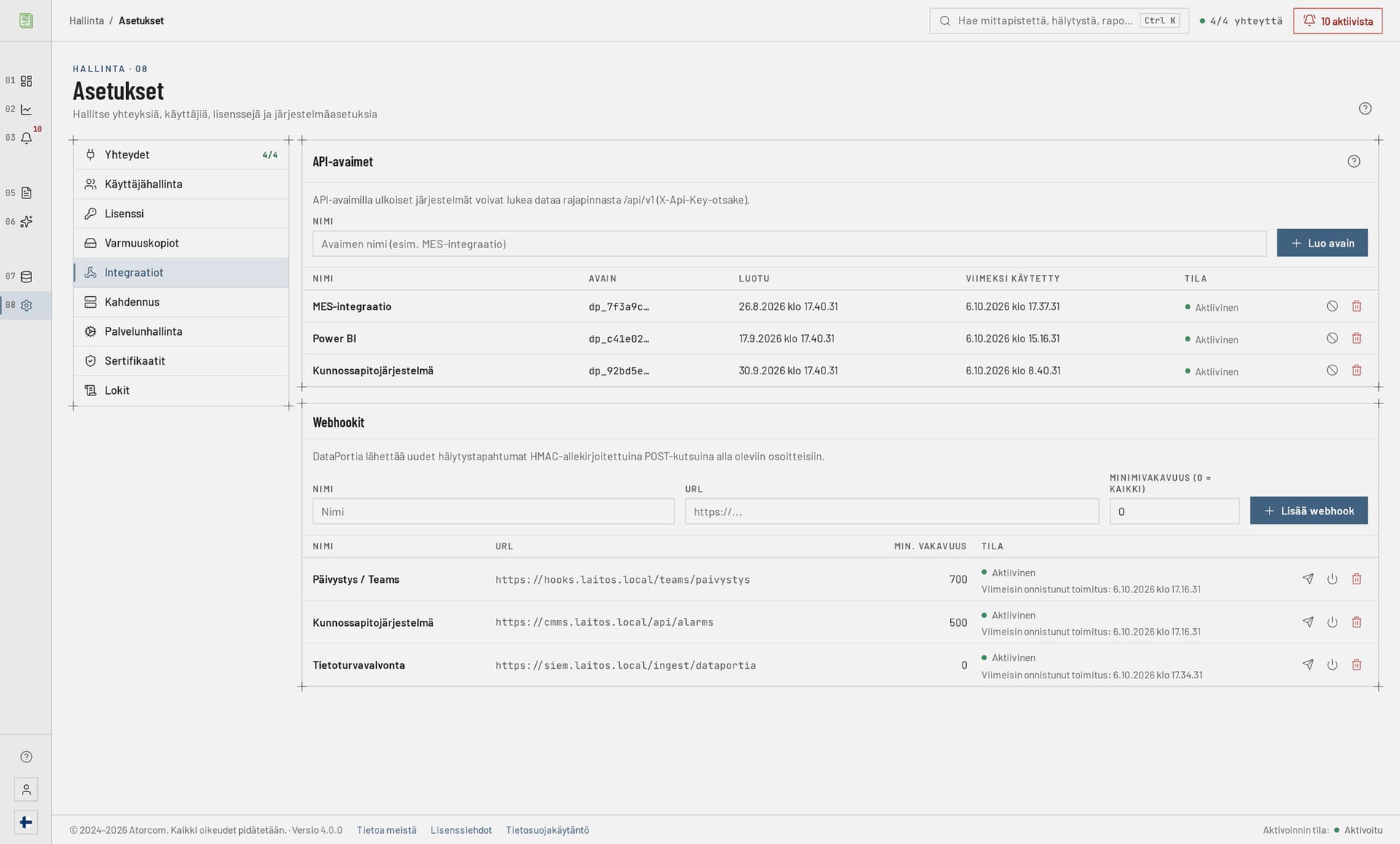Select Yhteydet settings section
The image size is (1400, 844).
pos(181,155)
